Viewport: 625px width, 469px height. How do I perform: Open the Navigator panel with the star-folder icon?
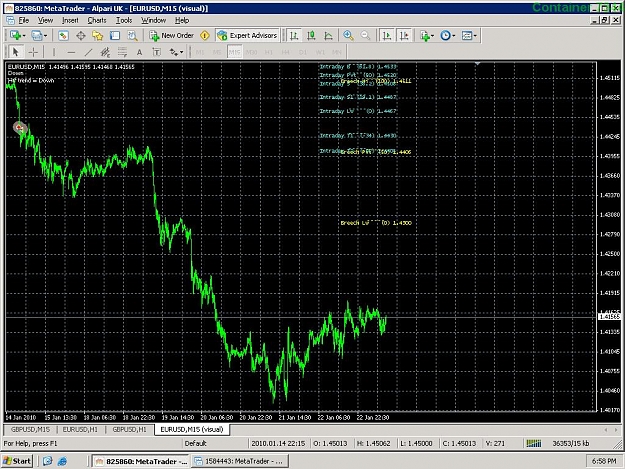click(98, 35)
